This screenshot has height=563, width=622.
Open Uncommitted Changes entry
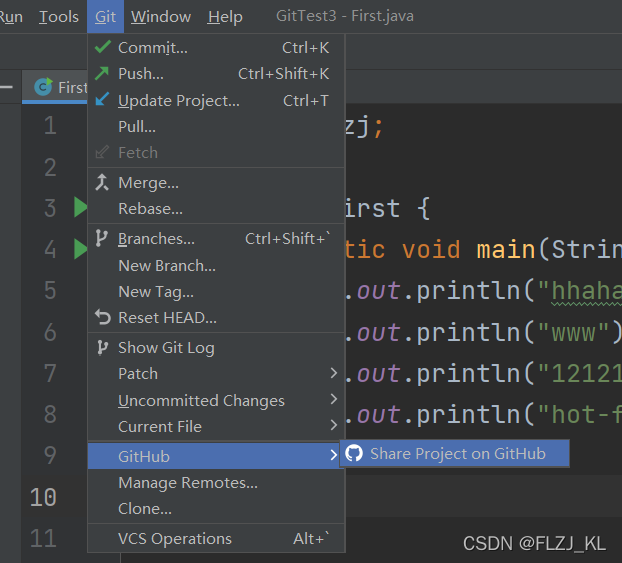[x=216, y=401]
